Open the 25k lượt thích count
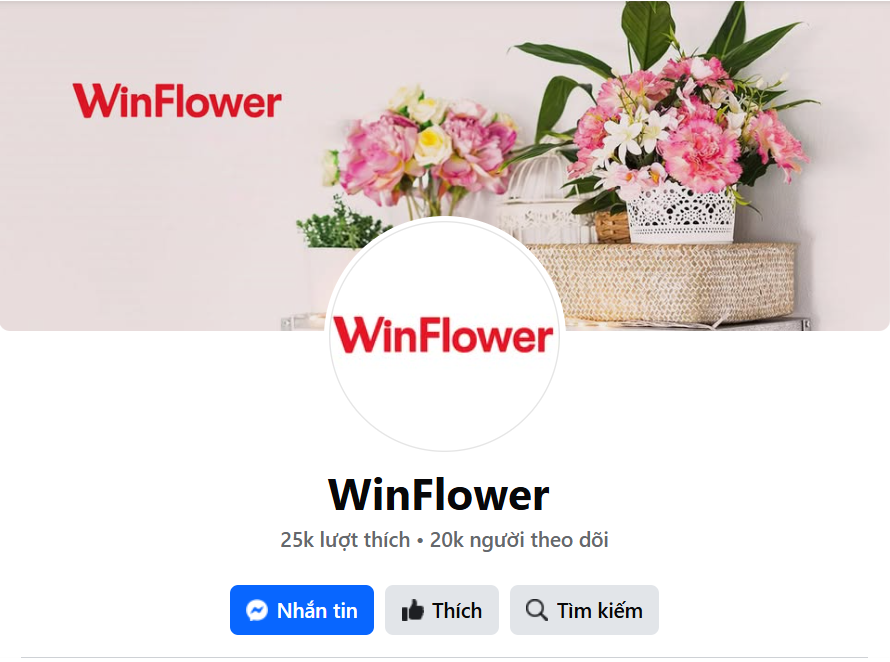 (x=345, y=539)
